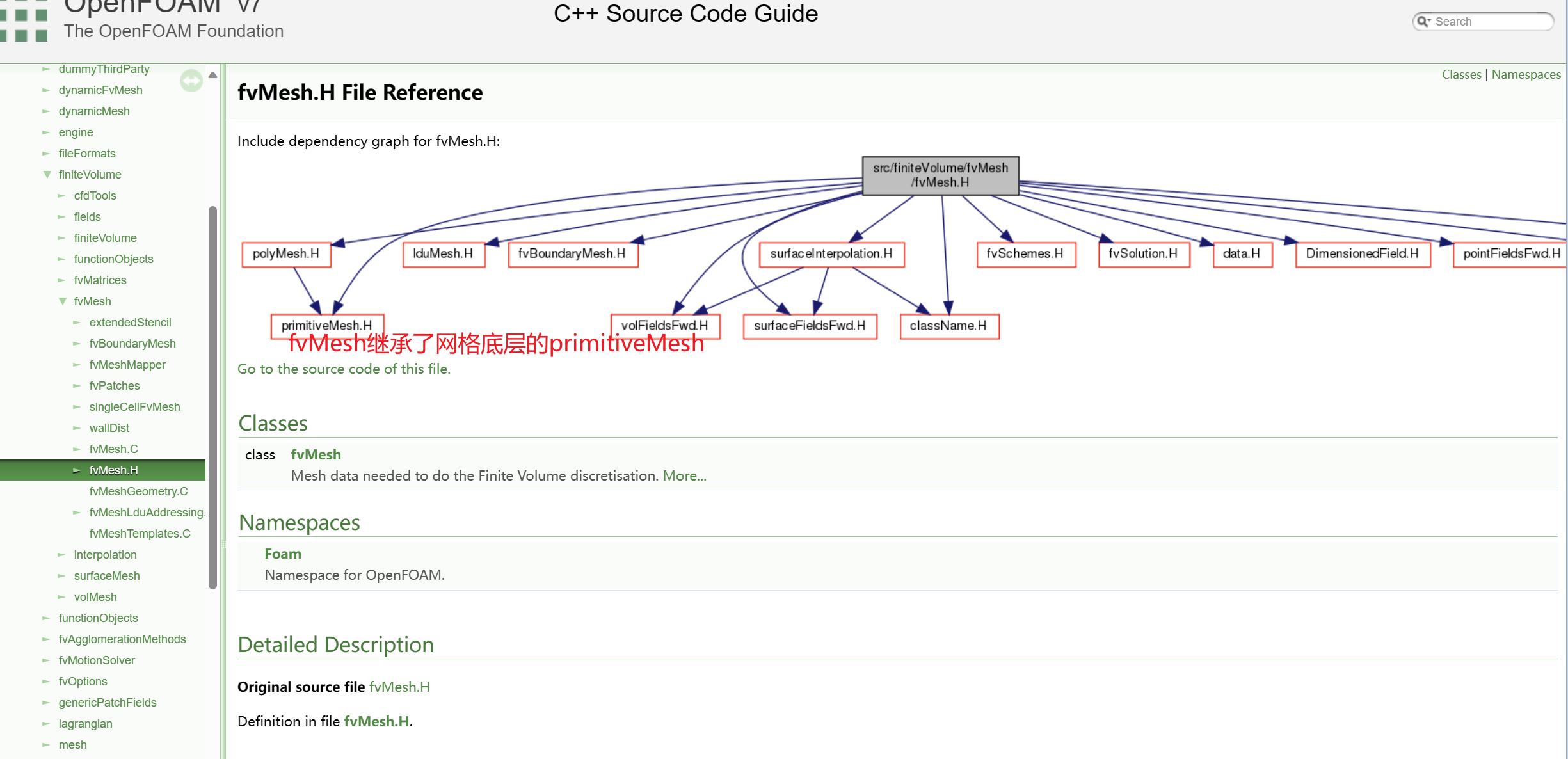Click the lduMesh.H graph node

point(444,254)
